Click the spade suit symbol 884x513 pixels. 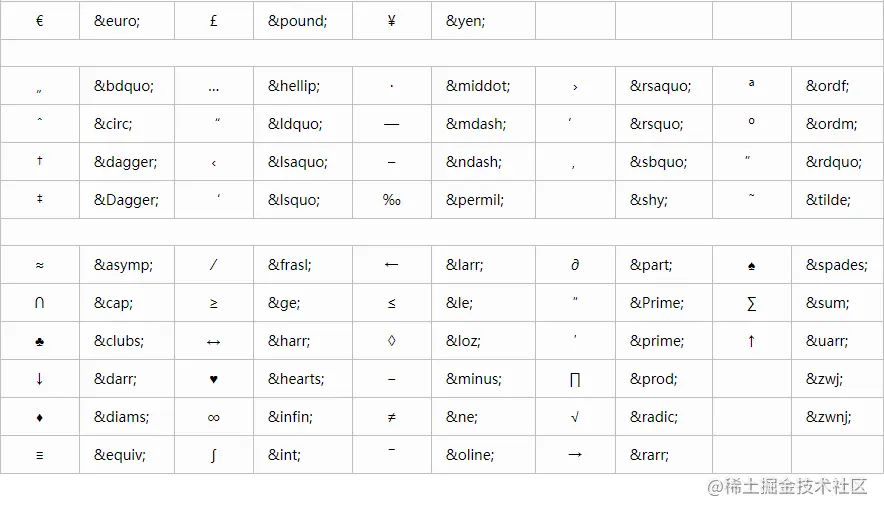click(x=751, y=265)
